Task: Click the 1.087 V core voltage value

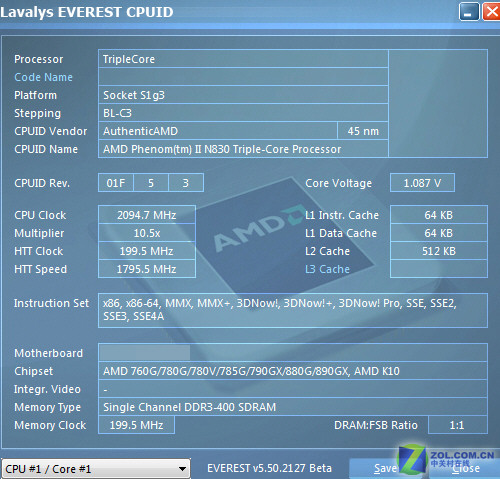Action: pyautogui.click(x=422, y=183)
